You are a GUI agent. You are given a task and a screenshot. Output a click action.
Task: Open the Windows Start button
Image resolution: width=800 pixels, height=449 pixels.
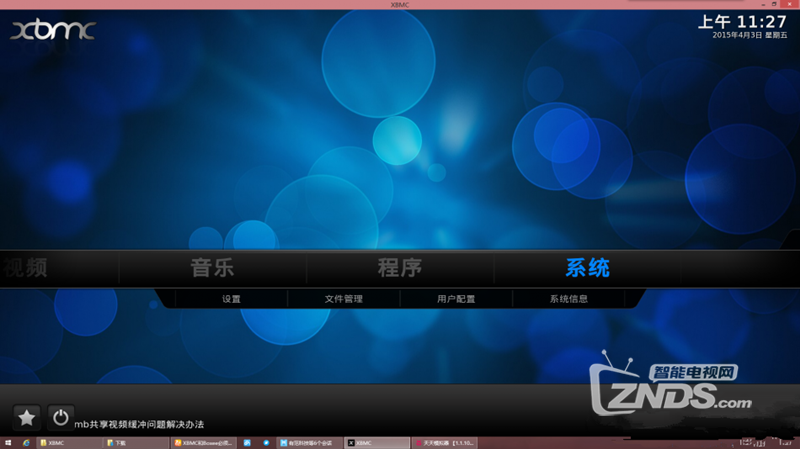(8, 443)
